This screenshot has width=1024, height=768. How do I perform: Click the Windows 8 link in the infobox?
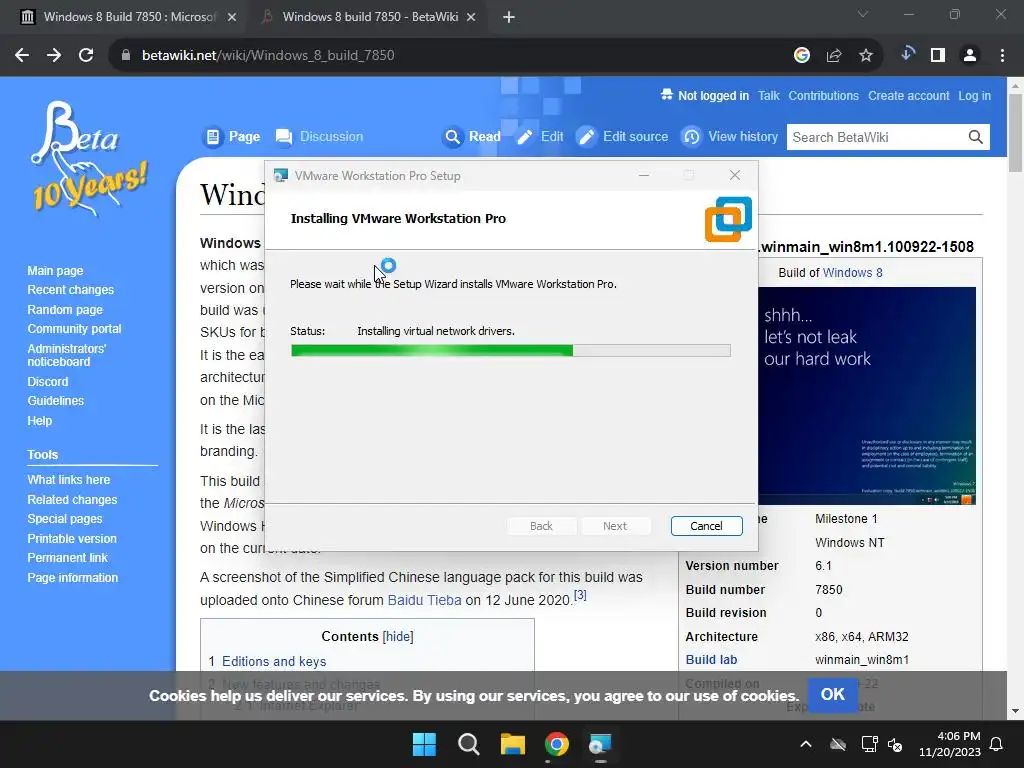point(852,273)
